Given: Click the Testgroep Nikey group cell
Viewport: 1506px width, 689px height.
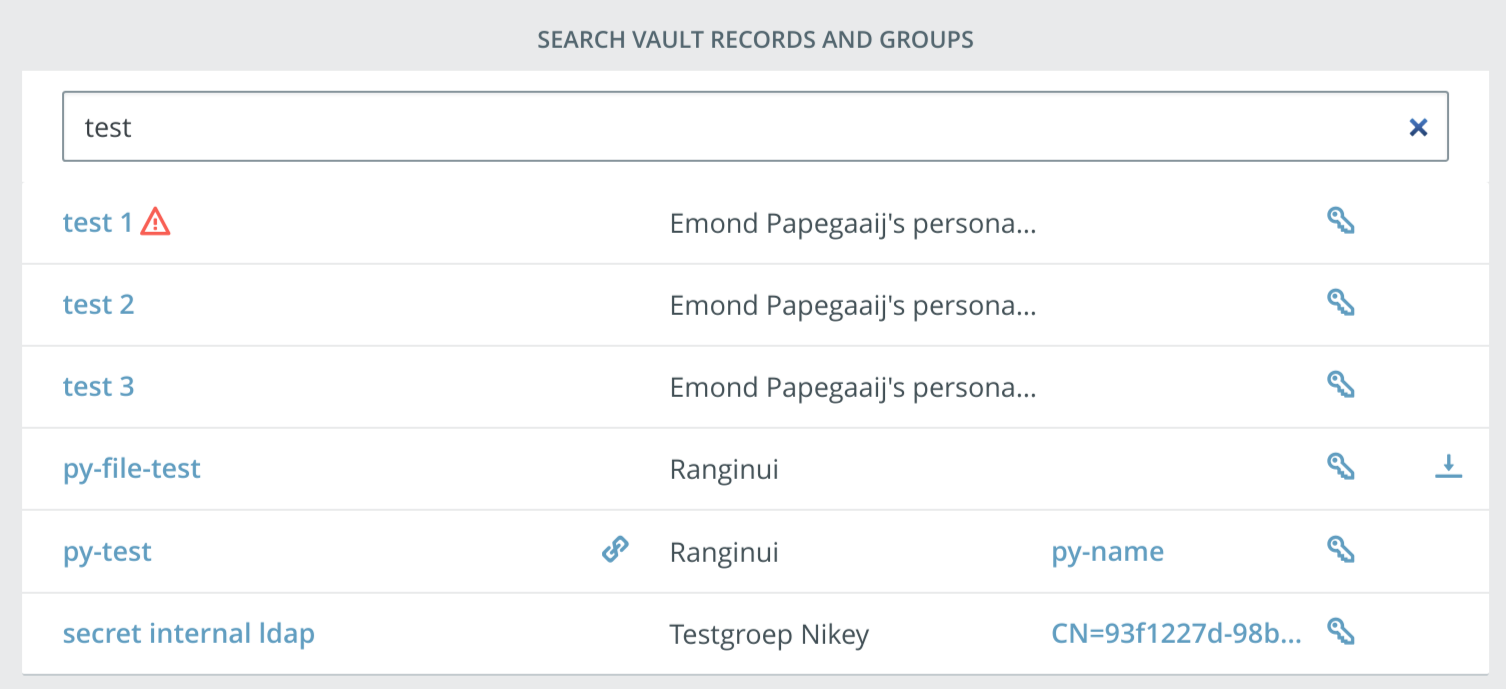Looking at the screenshot, I should pyautogui.click(x=769, y=634).
